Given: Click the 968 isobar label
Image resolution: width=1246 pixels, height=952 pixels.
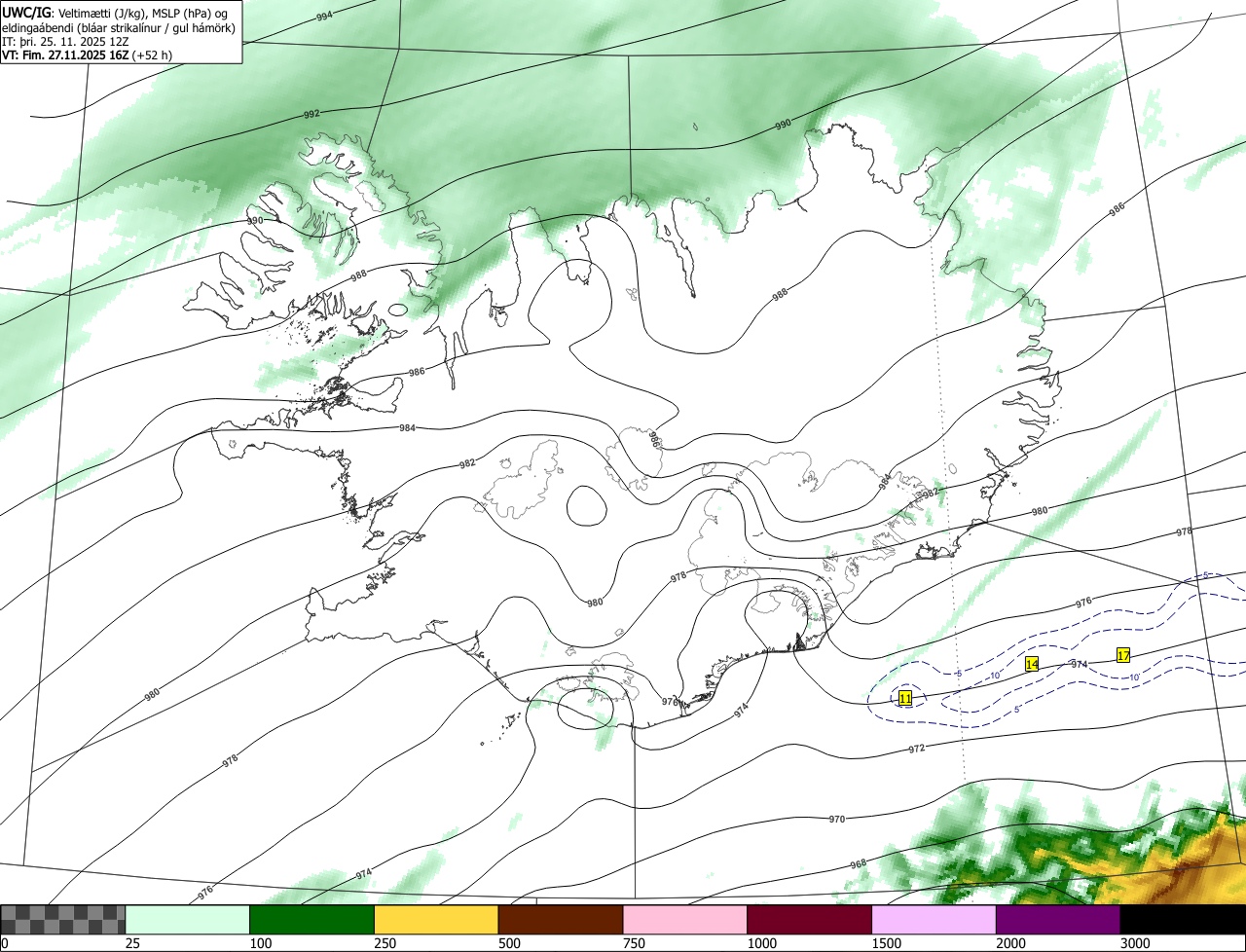Looking at the screenshot, I should click(x=858, y=863).
